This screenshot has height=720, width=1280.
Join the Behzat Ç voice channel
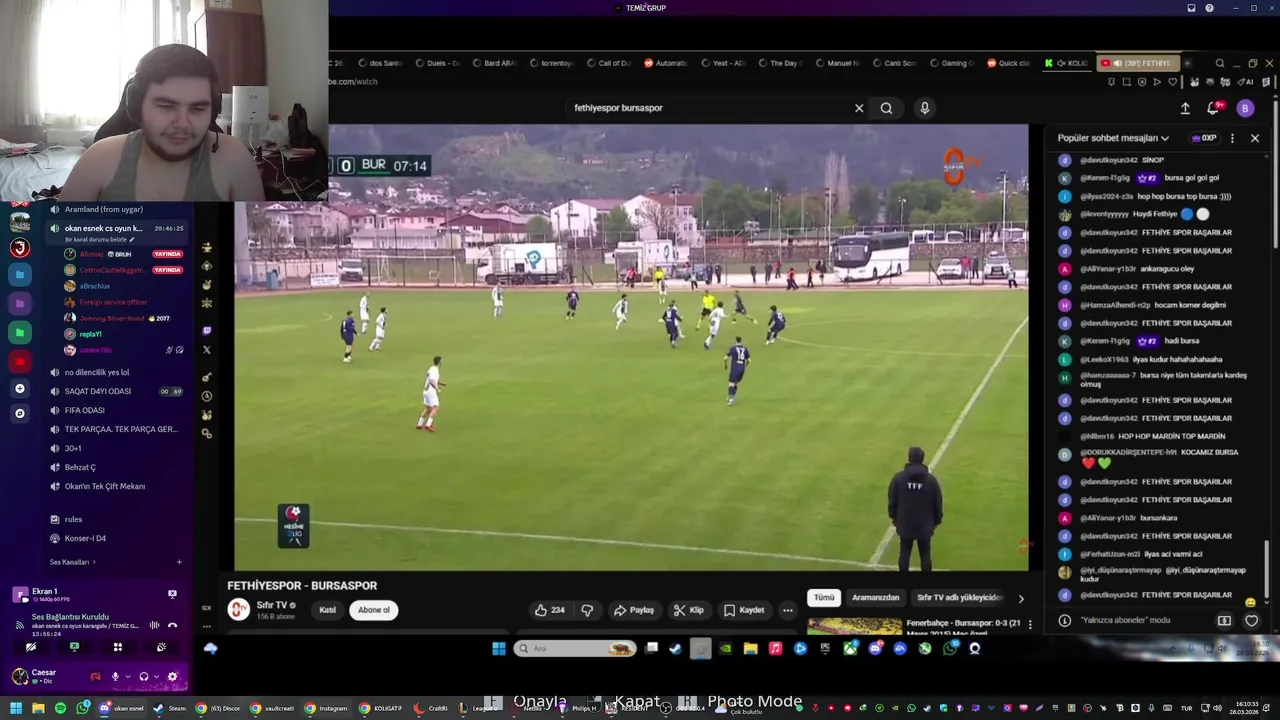coord(115,467)
